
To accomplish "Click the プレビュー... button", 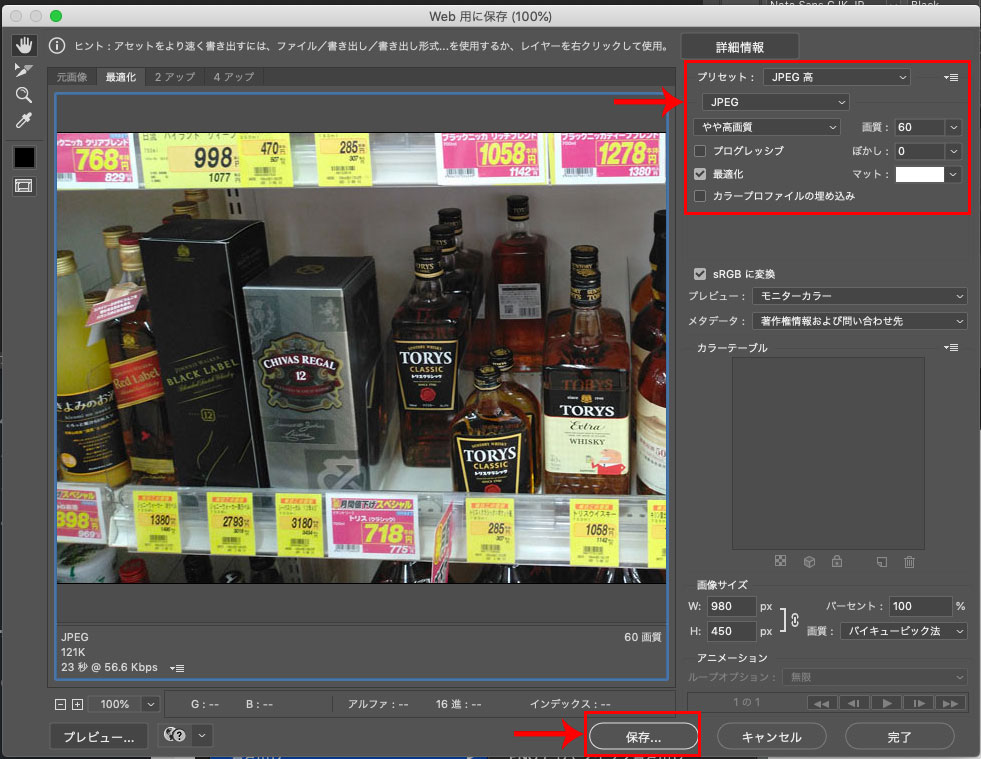I will 98,736.
